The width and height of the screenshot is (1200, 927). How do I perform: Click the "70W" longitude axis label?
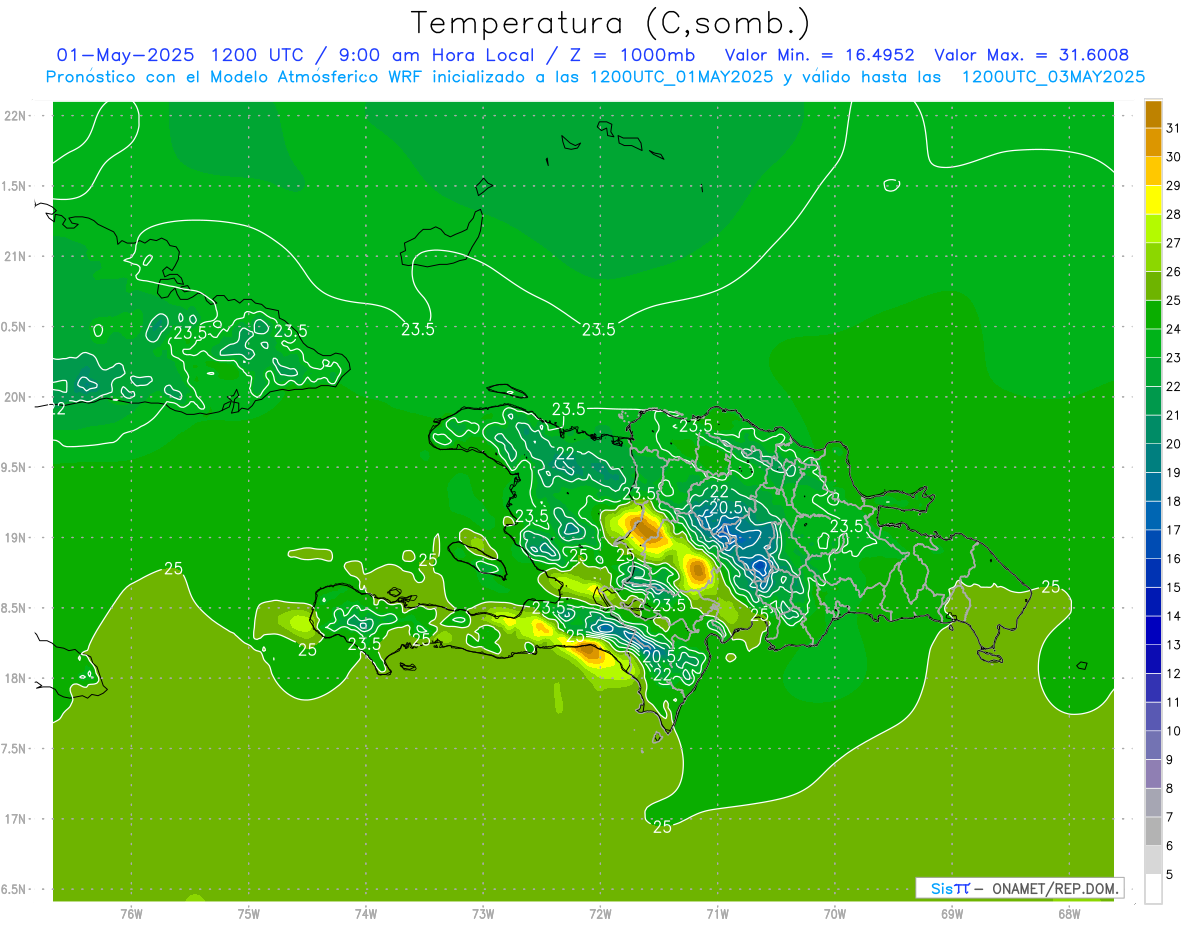(835, 912)
